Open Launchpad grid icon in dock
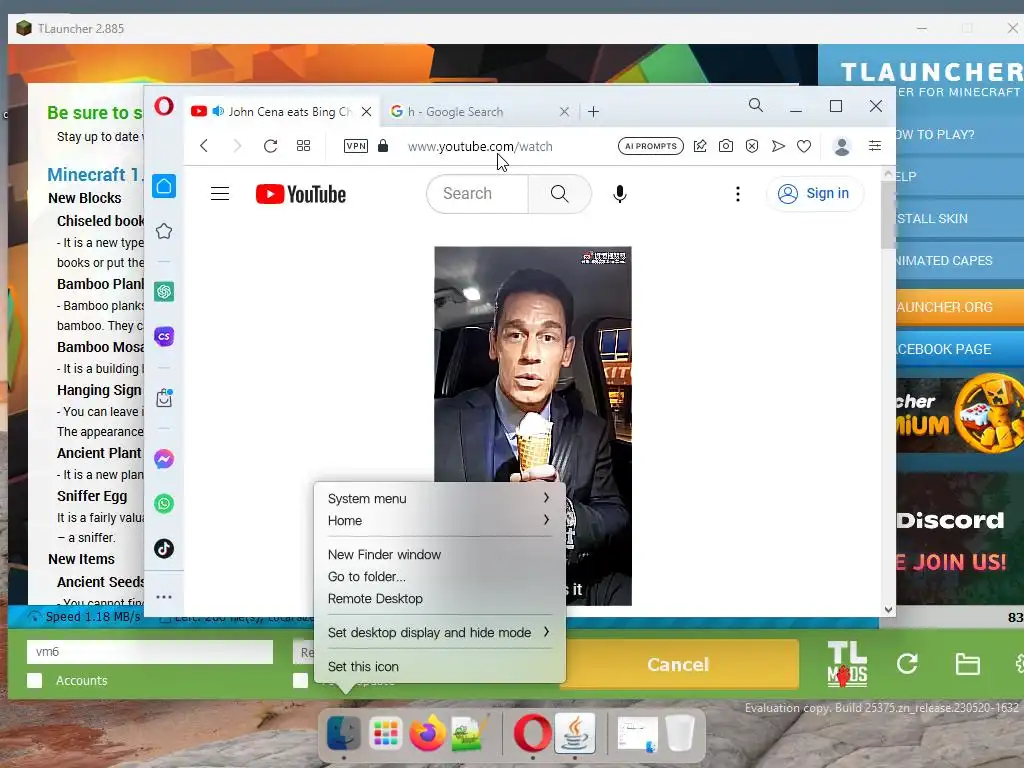Screen dimensions: 1024x768 click(385, 733)
